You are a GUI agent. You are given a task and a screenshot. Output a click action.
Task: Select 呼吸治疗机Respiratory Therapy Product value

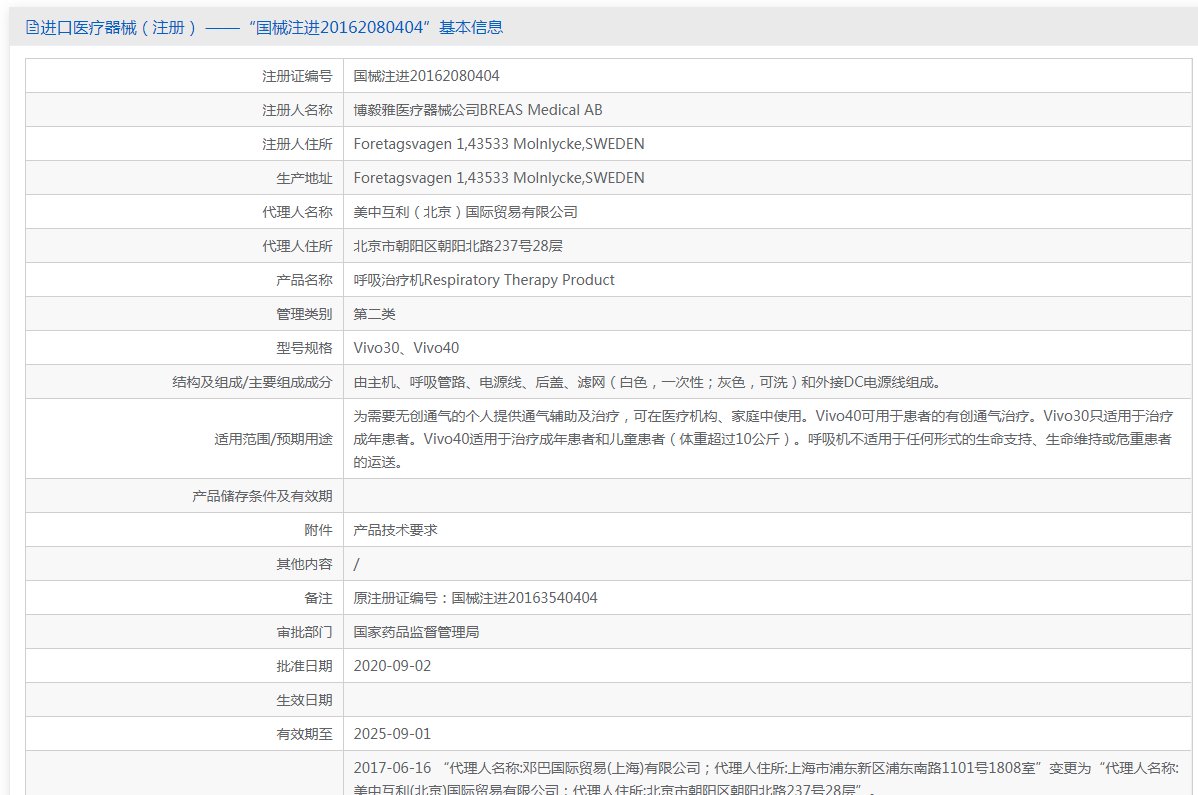[484, 280]
